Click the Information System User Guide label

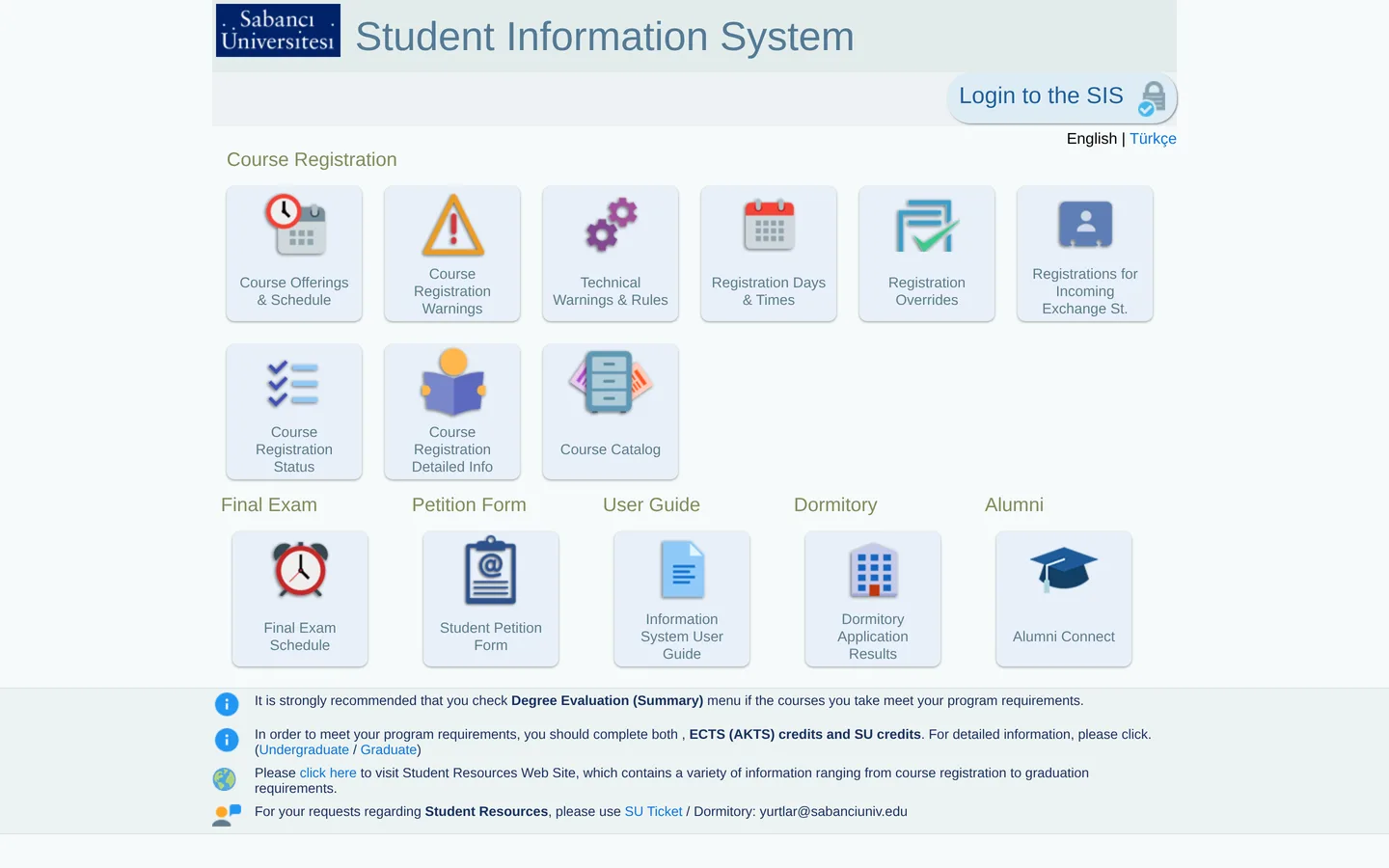click(682, 637)
